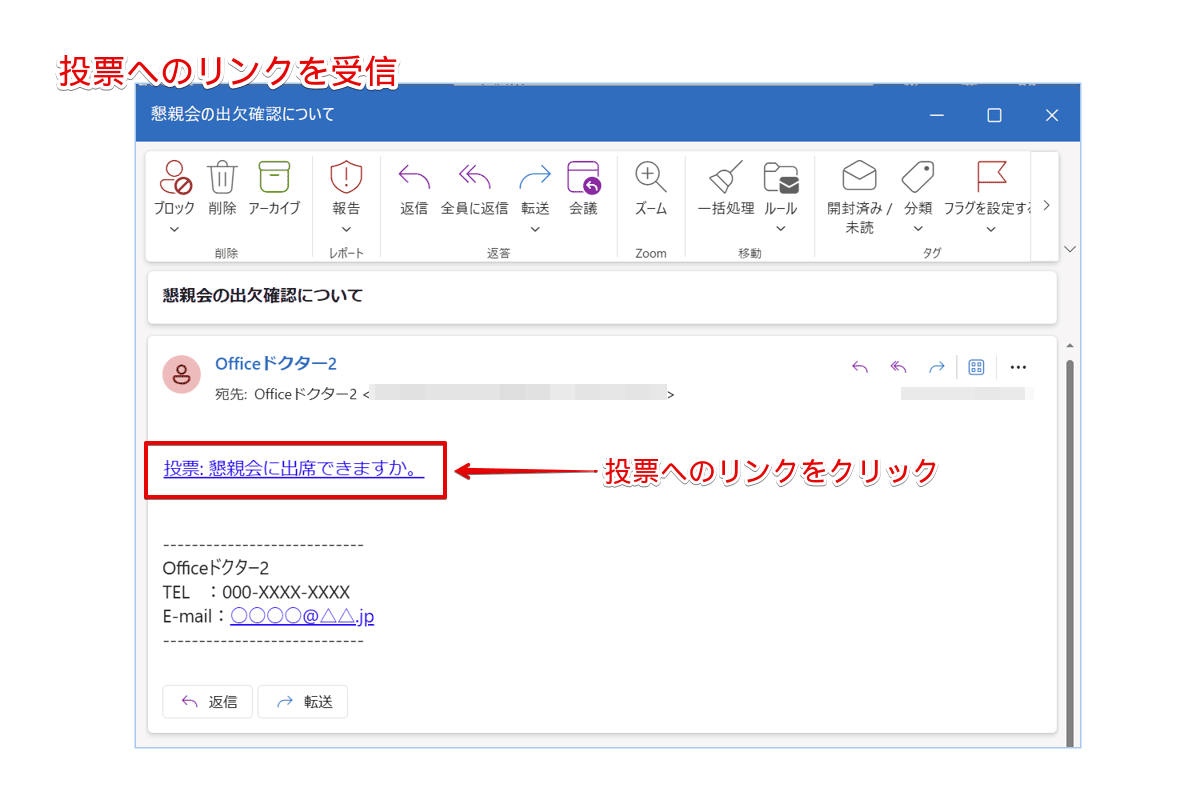Open the 投票 voting link
This screenshot has height=800, width=1200.
(x=295, y=469)
